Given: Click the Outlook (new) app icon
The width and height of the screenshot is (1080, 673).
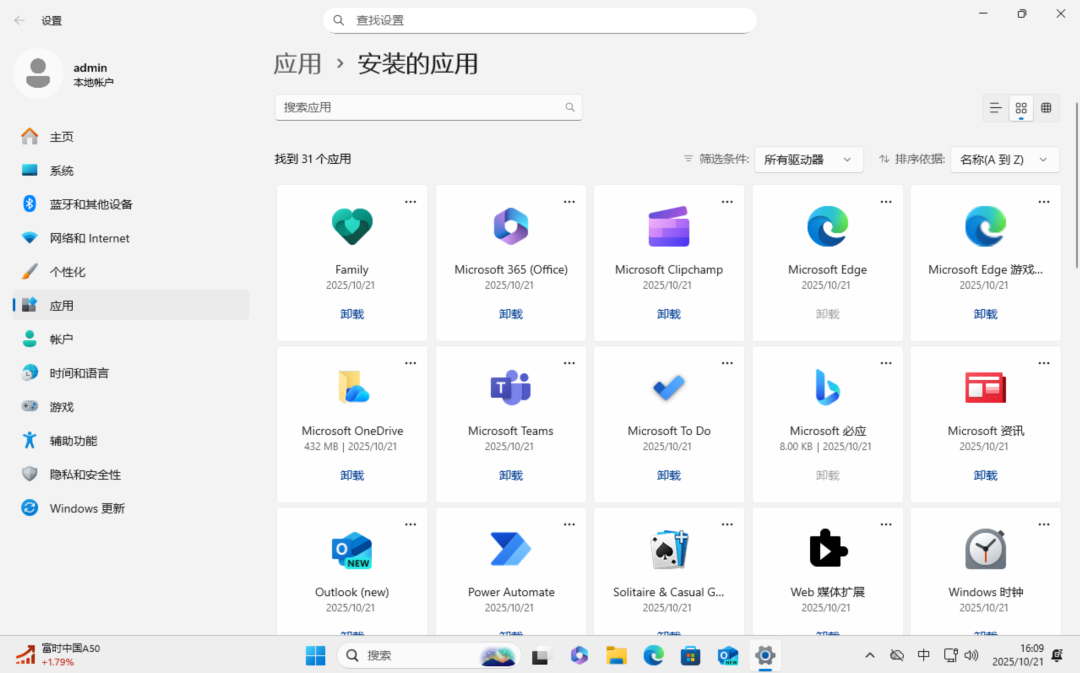Looking at the screenshot, I should point(352,549).
